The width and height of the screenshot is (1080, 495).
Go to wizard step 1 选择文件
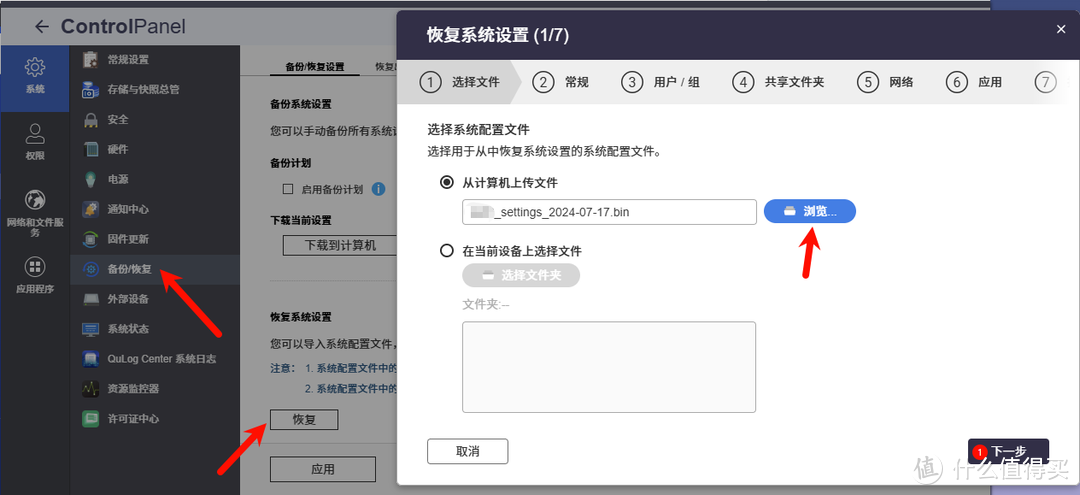click(459, 83)
